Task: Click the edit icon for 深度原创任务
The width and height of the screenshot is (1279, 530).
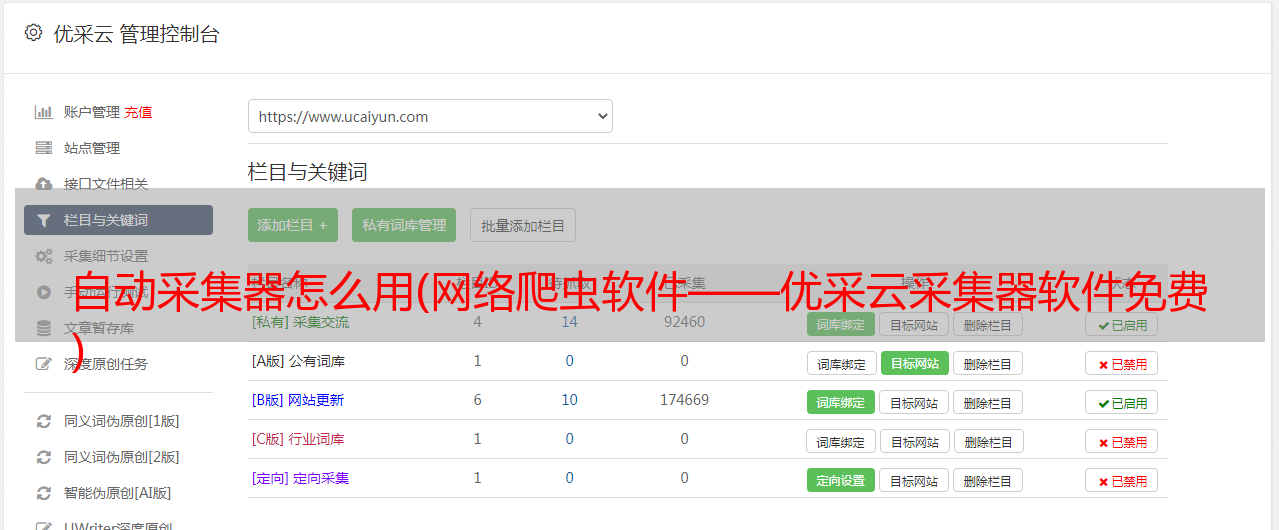Action: [44, 364]
